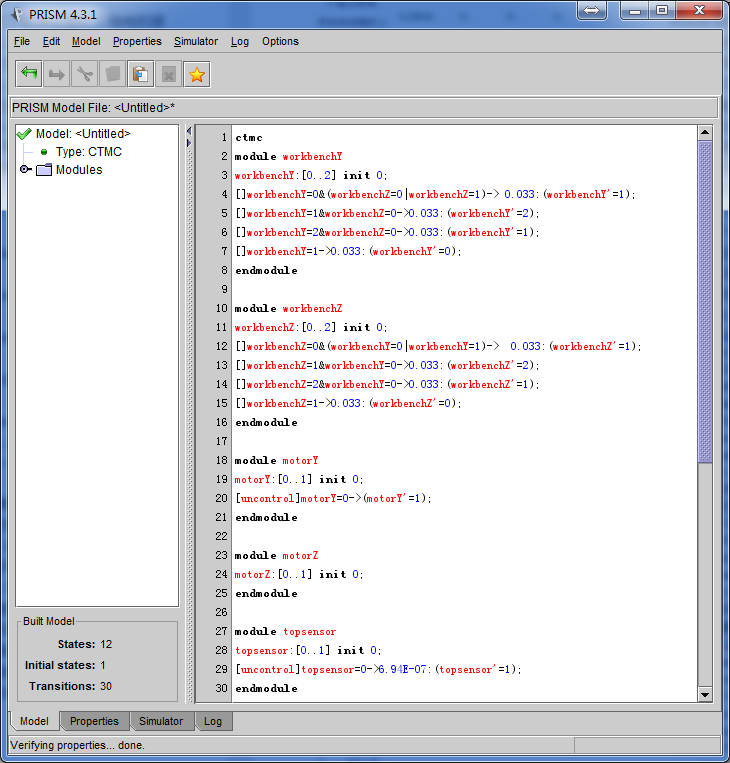This screenshot has height=763, width=730.
Task: Click code line 20 with uncontrol motorY
Action: [x=333, y=498]
